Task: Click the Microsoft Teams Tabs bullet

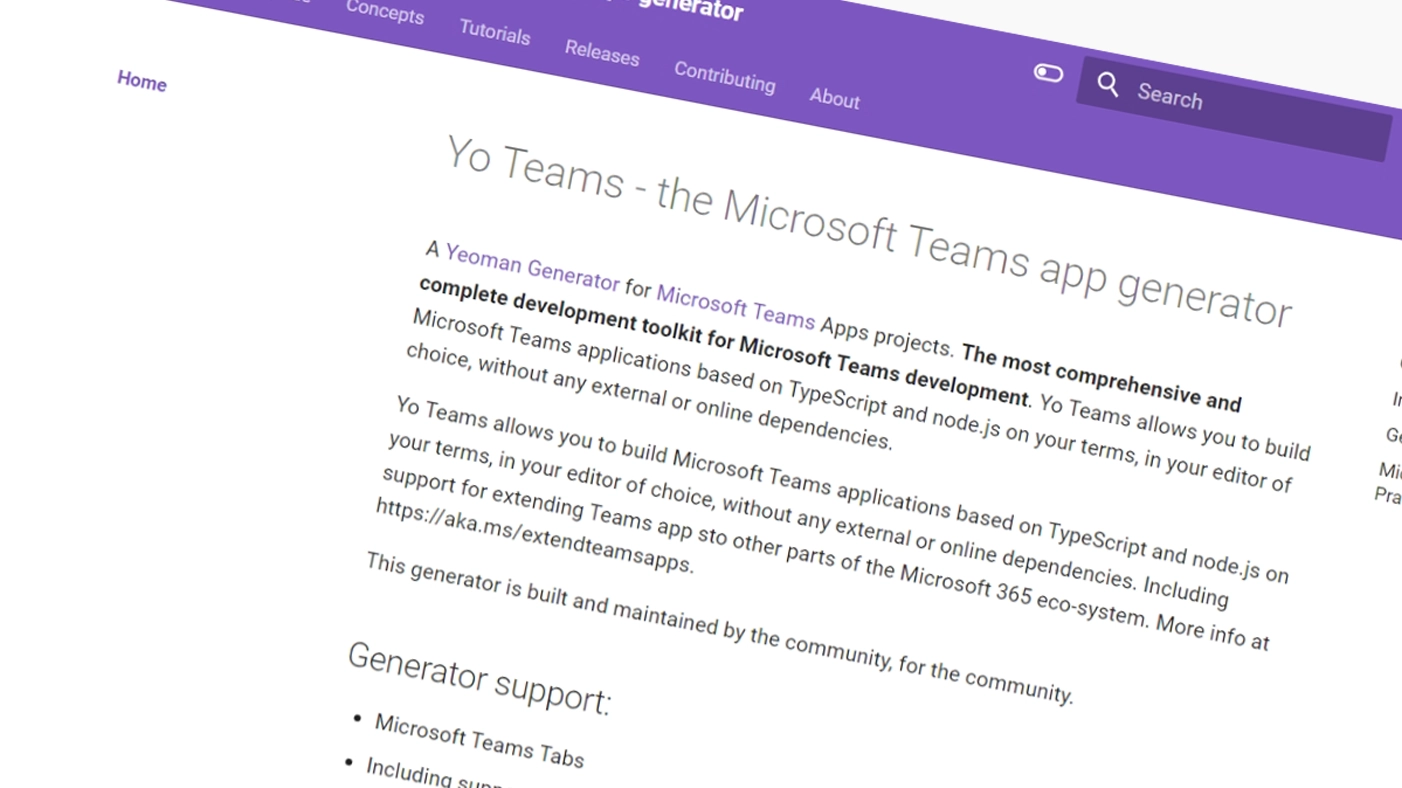Action: pos(479,741)
